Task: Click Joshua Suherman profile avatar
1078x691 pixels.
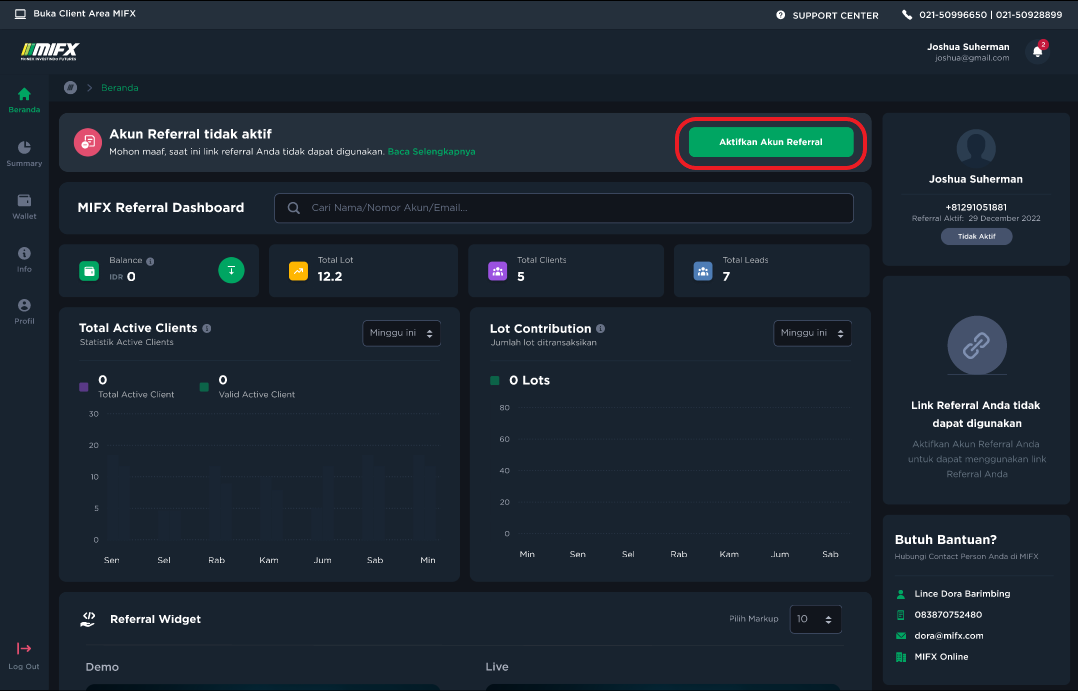Action: pyautogui.click(x=976, y=148)
